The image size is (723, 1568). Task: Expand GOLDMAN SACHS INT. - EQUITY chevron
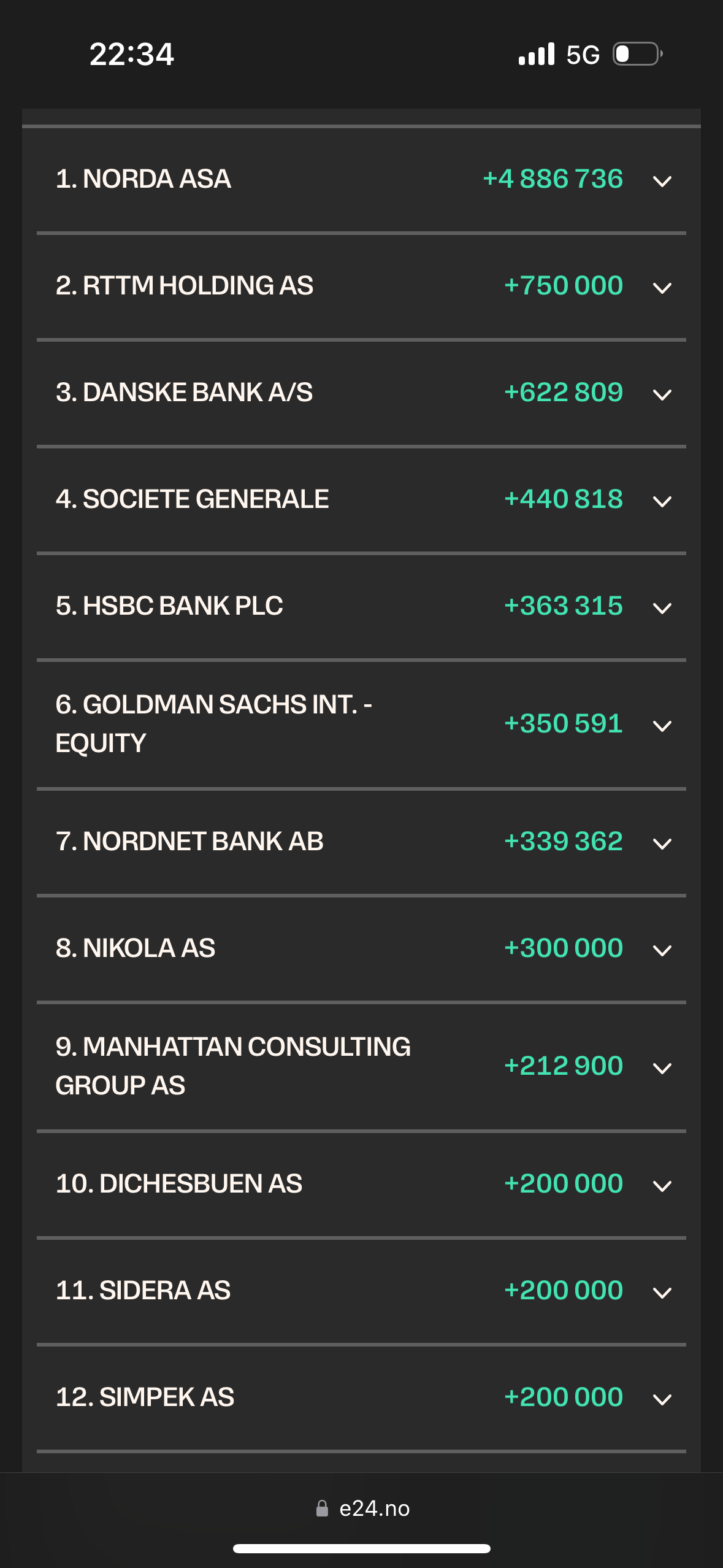click(x=662, y=726)
